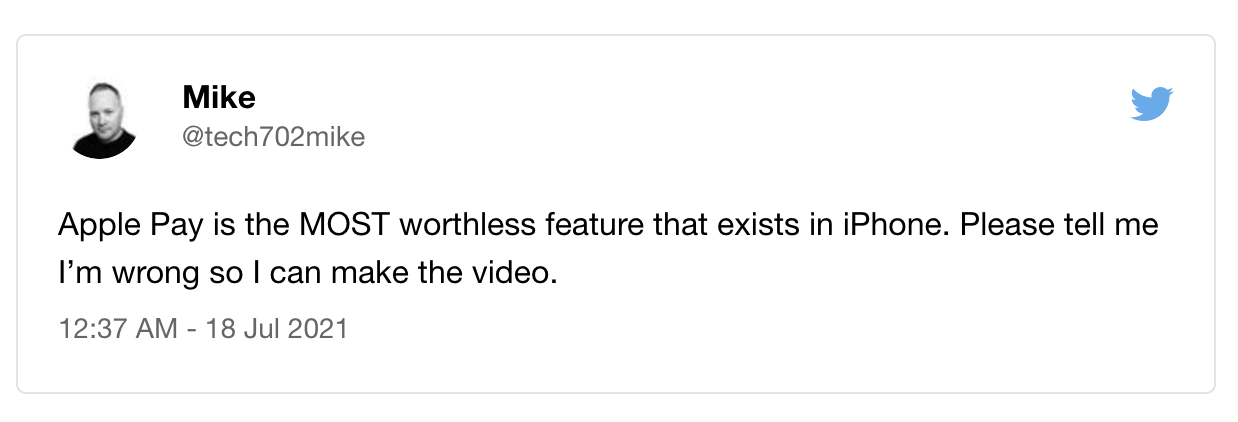This screenshot has height=422, width=1238.
Task: Open Mike's profile photo
Action: [105, 120]
